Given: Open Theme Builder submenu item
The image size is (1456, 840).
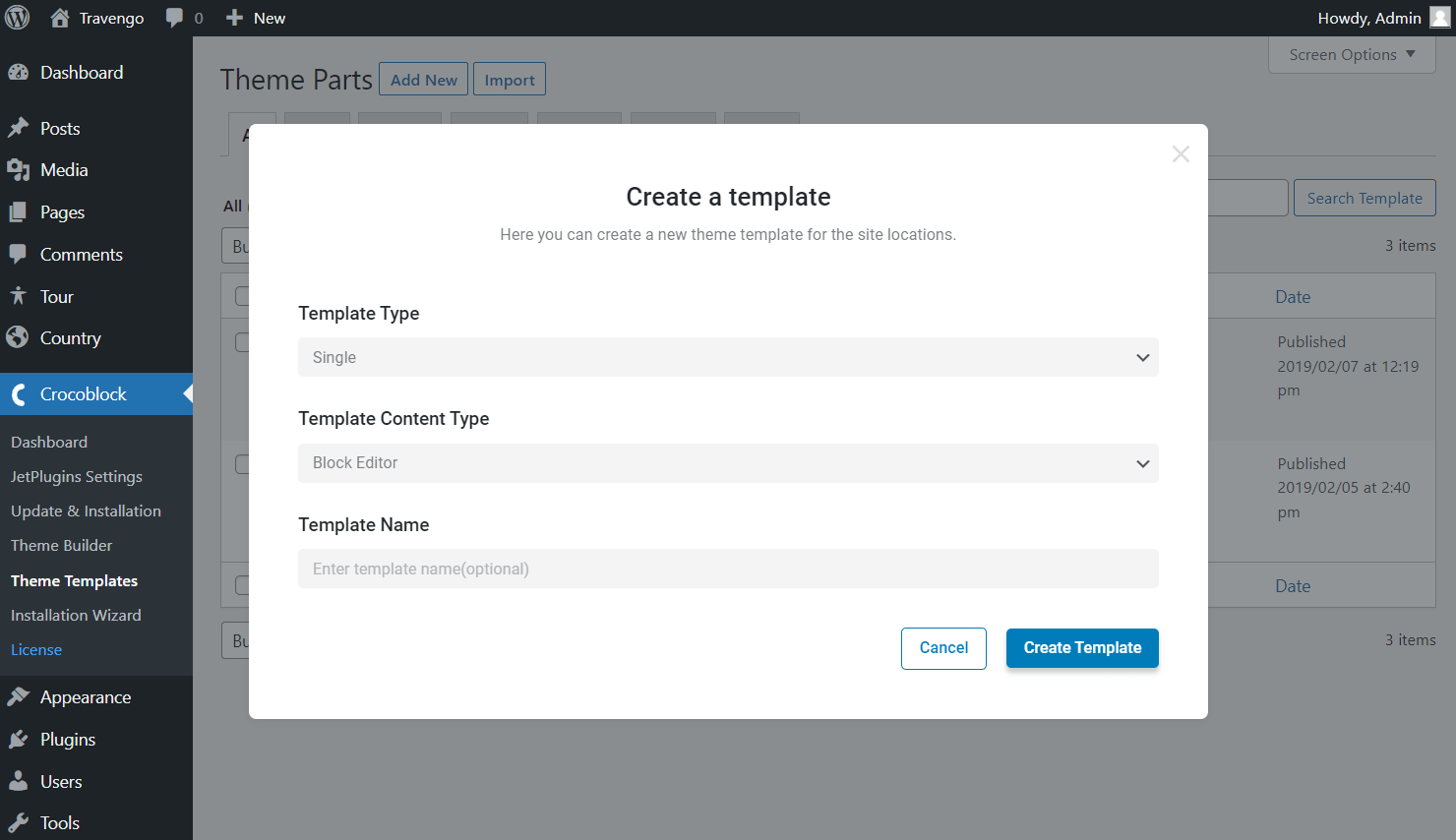Looking at the screenshot, I should pos(61,546).
